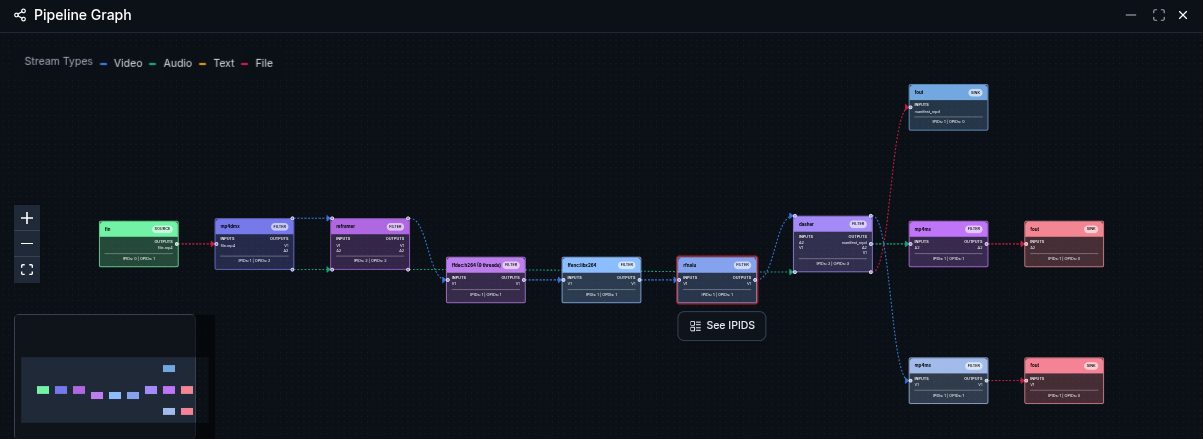Click the Pipeline Graph share-nodes icon
Viewport: 1203px width, 439px height.
point(20,15)
